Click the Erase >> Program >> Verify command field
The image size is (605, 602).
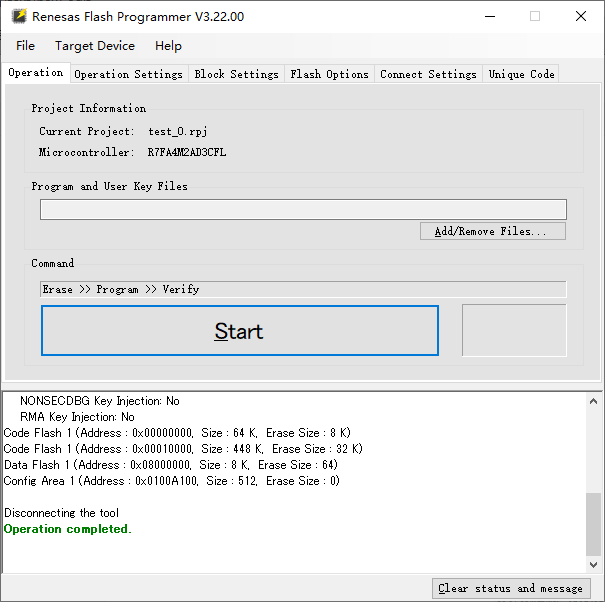[x=303, y=289]
